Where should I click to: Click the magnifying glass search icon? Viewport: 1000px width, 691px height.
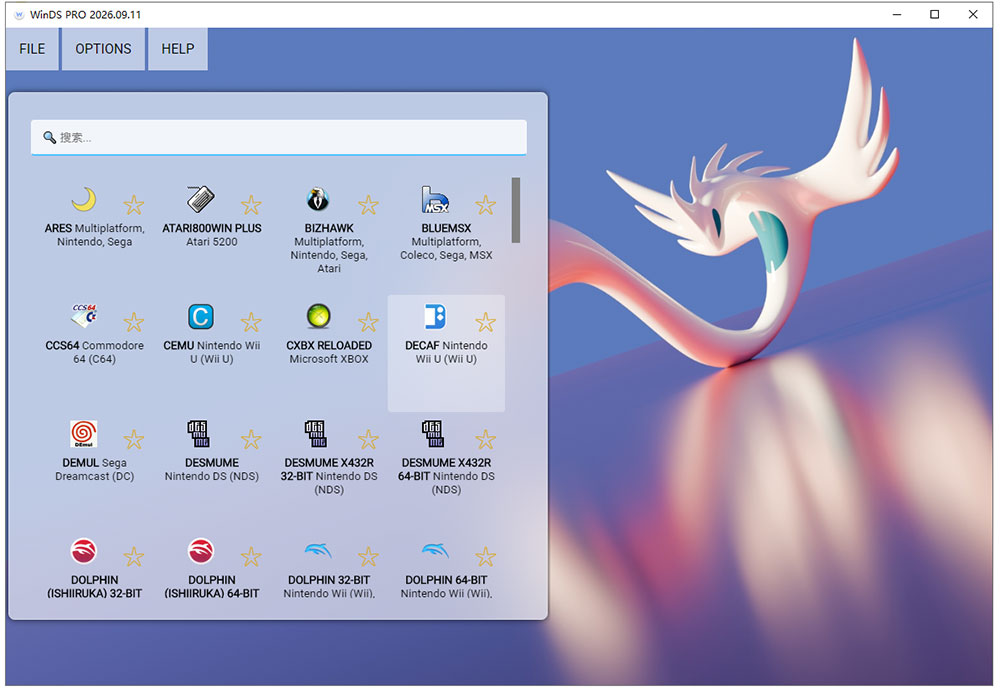point(49,137)
